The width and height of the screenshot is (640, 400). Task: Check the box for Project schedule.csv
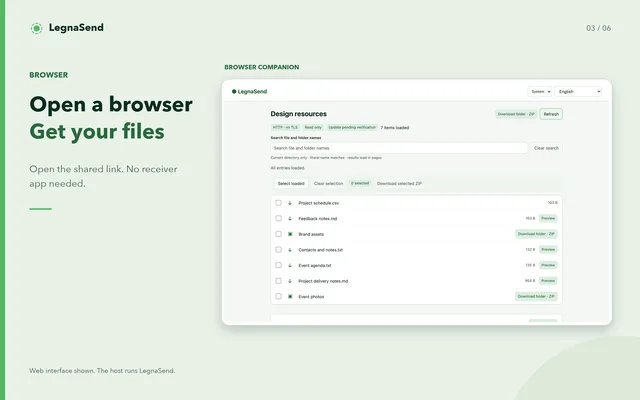click(x=278, y=203)
